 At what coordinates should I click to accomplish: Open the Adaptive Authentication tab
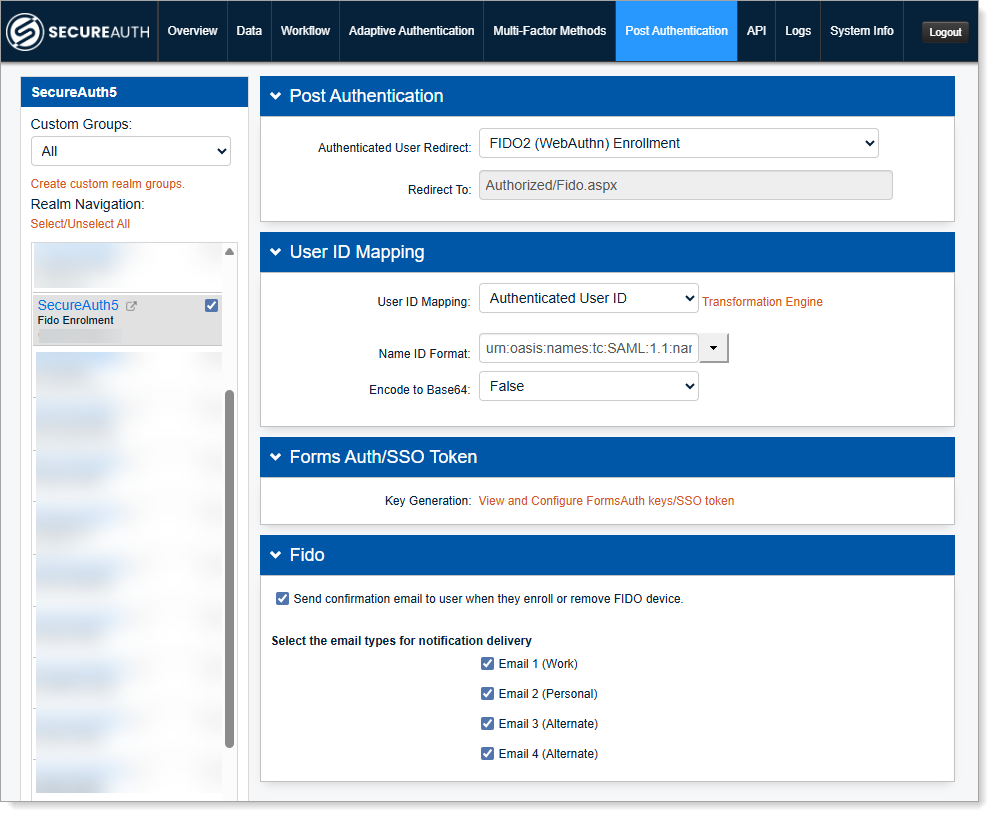(411, 31)
